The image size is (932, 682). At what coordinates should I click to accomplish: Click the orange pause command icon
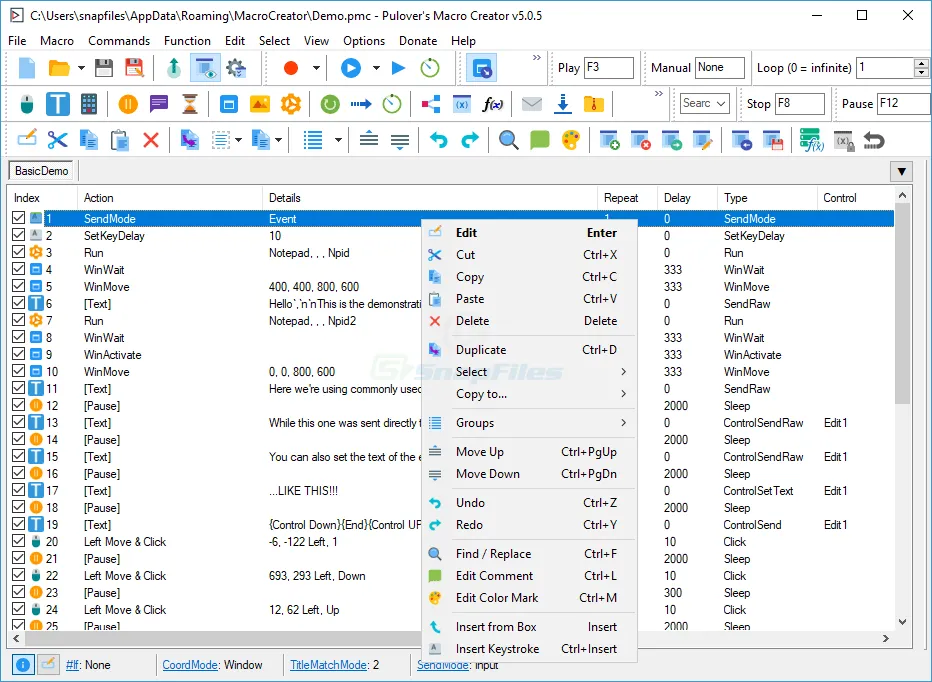coord(128,104)
